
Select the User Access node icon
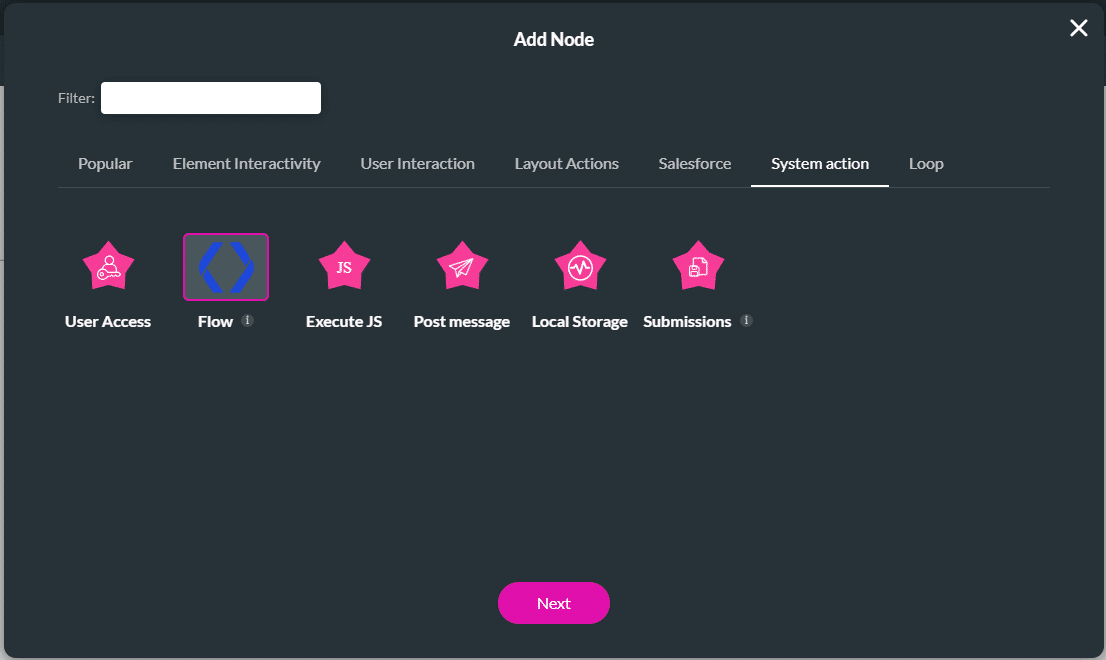tap(108, 266)
